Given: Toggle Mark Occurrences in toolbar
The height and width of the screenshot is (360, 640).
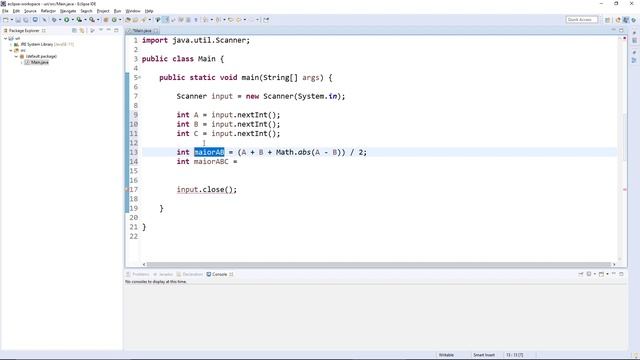Looking at the screenshot, I should click(166, 20).
